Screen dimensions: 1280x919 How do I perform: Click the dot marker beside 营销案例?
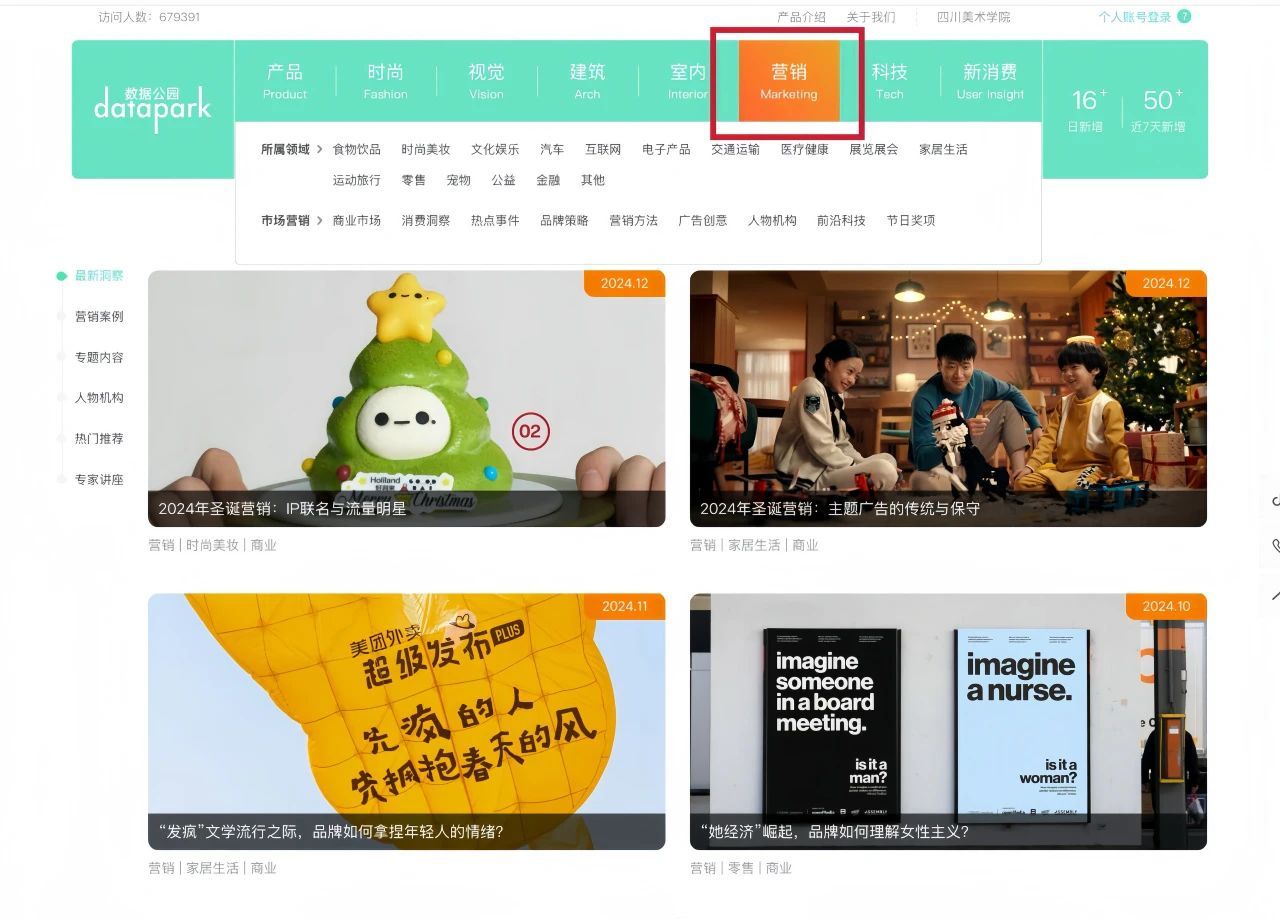click(62, 317)
